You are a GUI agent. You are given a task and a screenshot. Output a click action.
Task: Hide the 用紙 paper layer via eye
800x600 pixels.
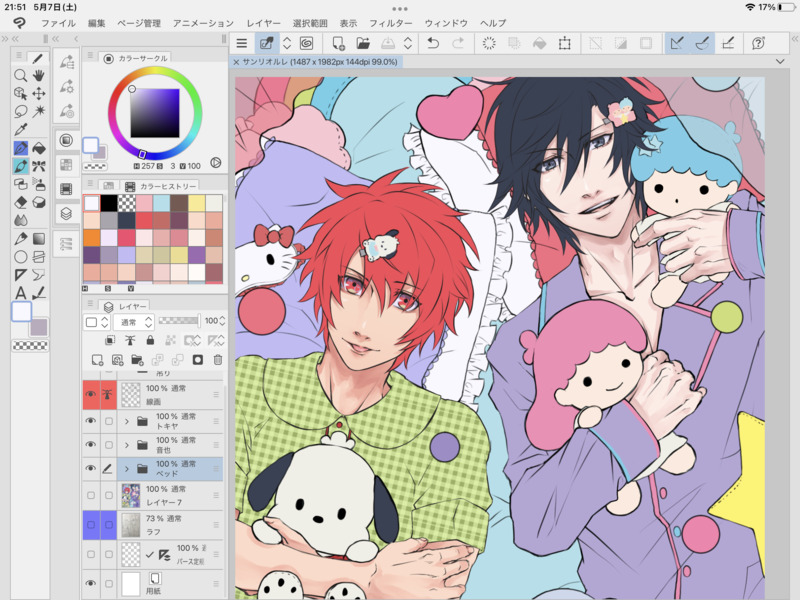[x=91, y=583]
